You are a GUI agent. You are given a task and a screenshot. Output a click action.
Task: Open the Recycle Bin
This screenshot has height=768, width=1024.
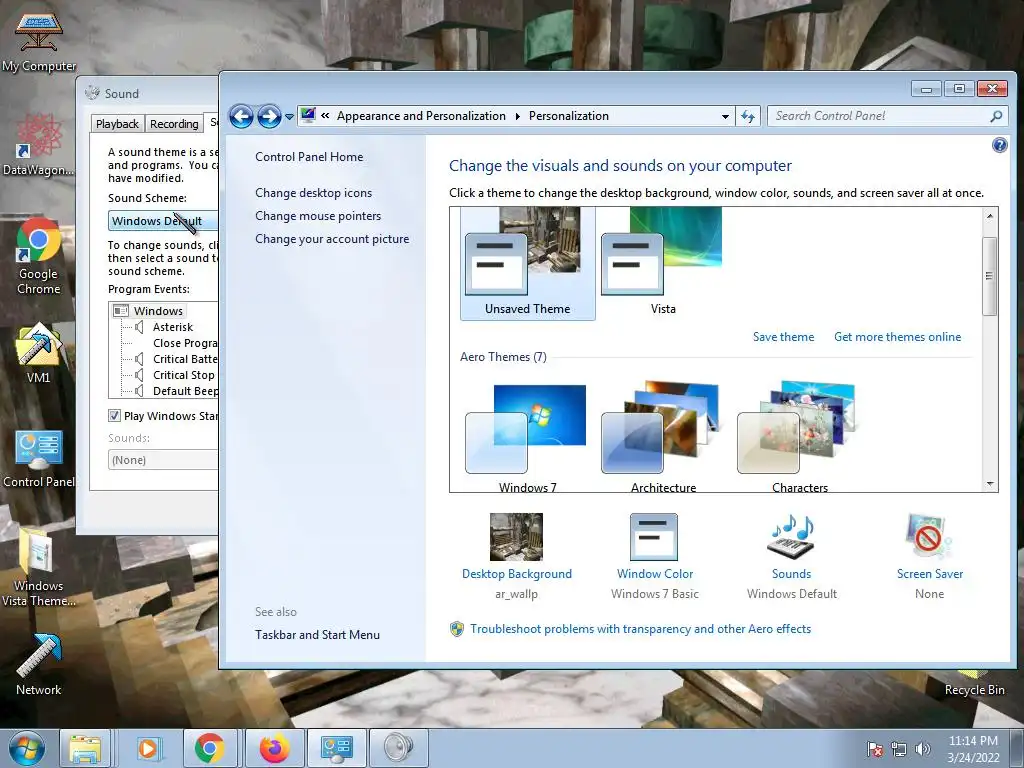point(974,682)
